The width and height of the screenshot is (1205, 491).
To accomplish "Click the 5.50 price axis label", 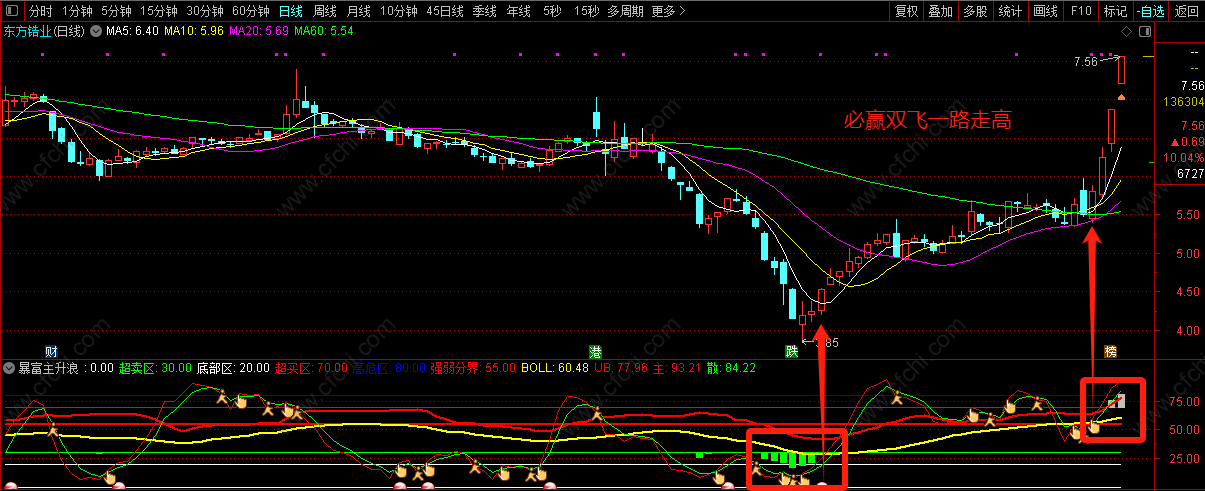I will click(x=1190, y=215).
